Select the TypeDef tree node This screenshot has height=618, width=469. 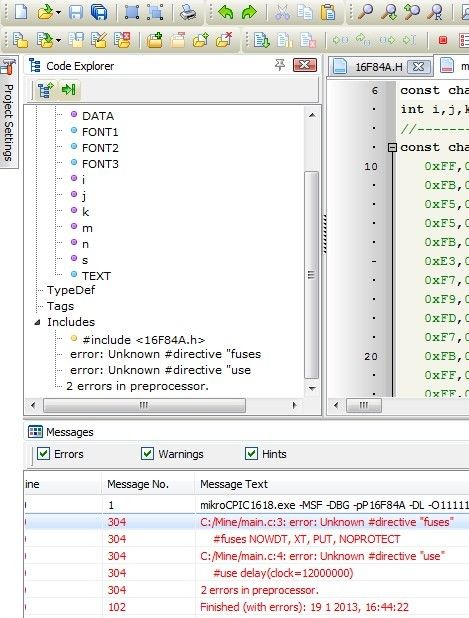(71, 290)
